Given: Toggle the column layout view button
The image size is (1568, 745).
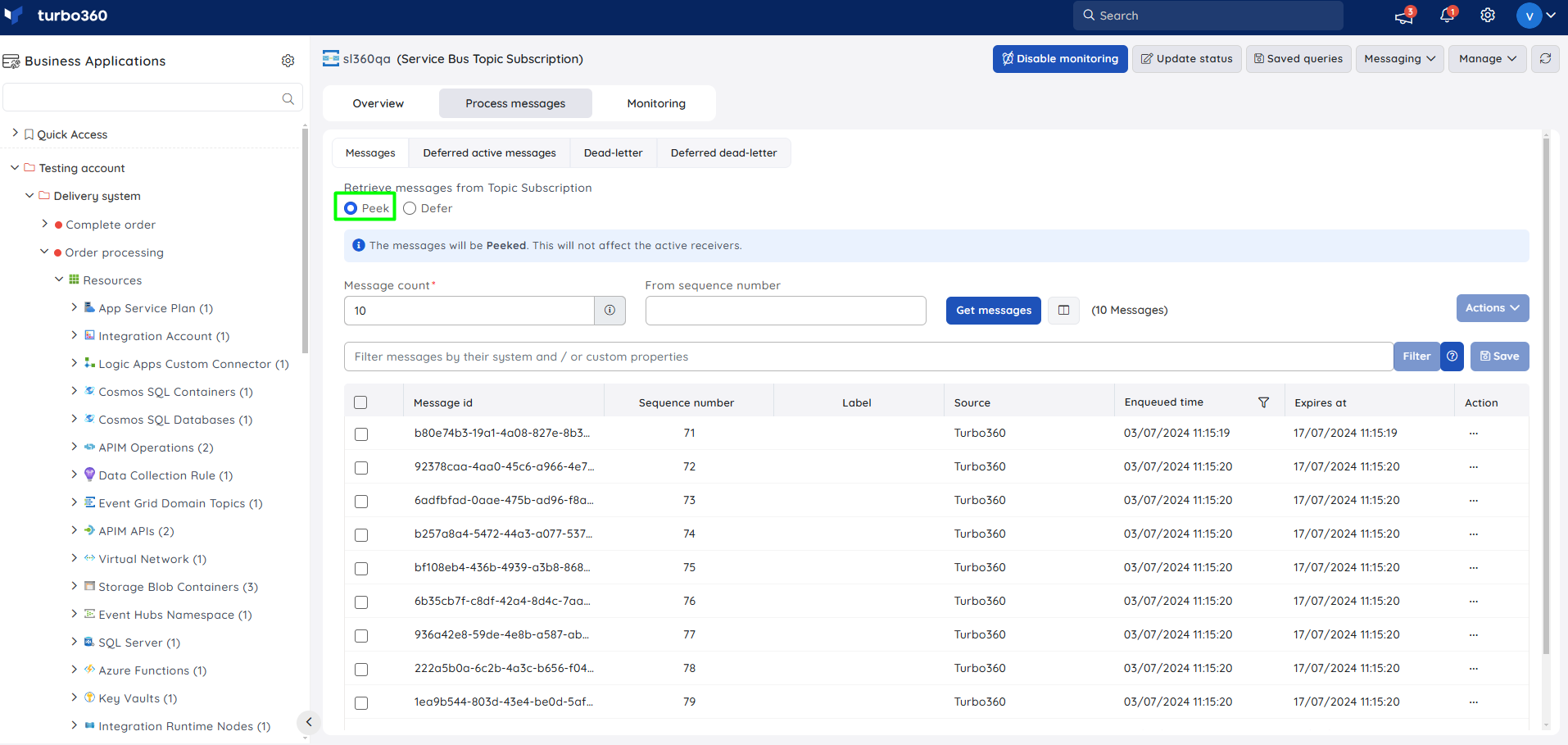Looking at the screenshot, I should coord(1063,310).
